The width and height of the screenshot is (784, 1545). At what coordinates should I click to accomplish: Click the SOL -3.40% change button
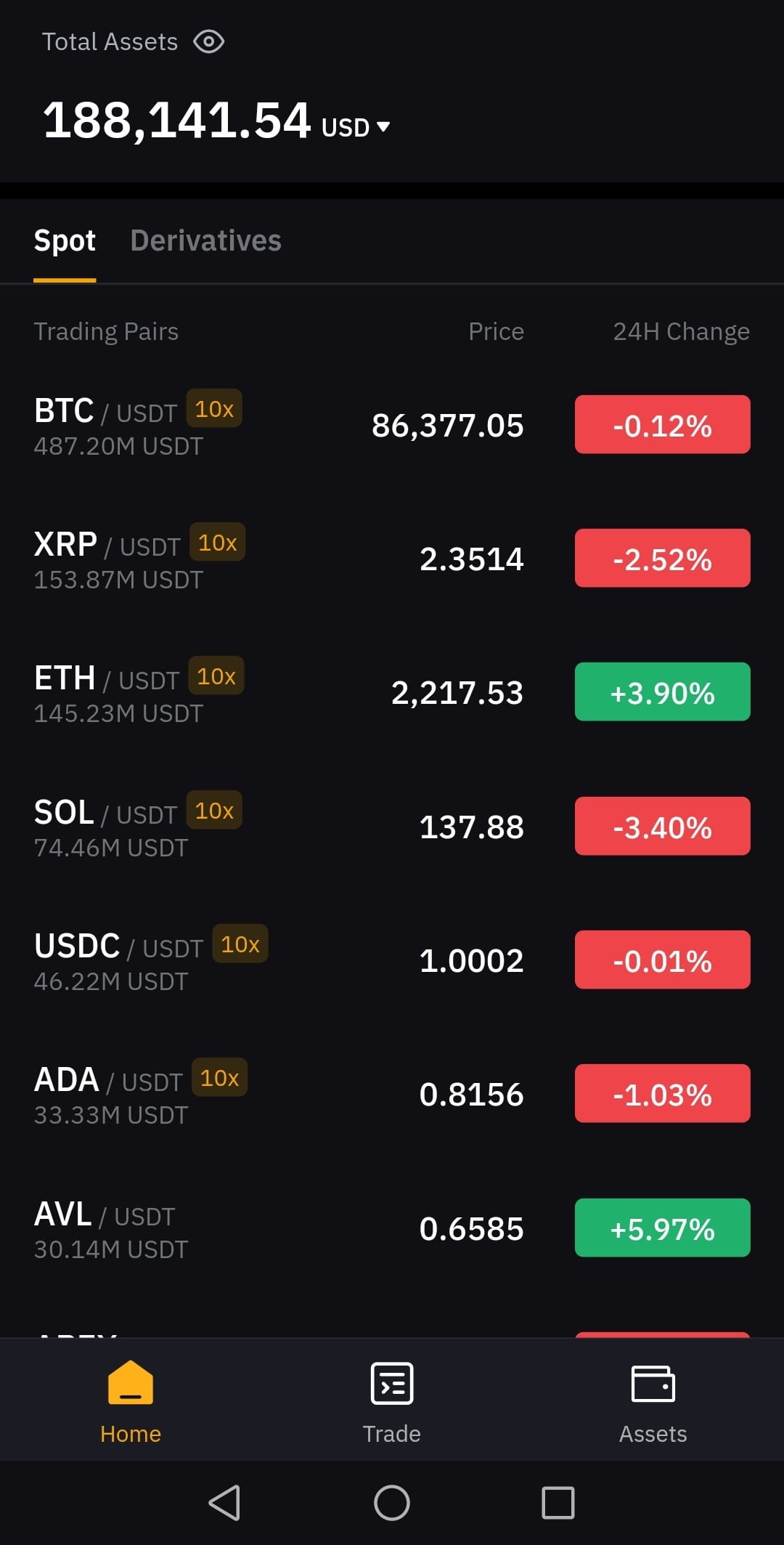click(663, 826)
